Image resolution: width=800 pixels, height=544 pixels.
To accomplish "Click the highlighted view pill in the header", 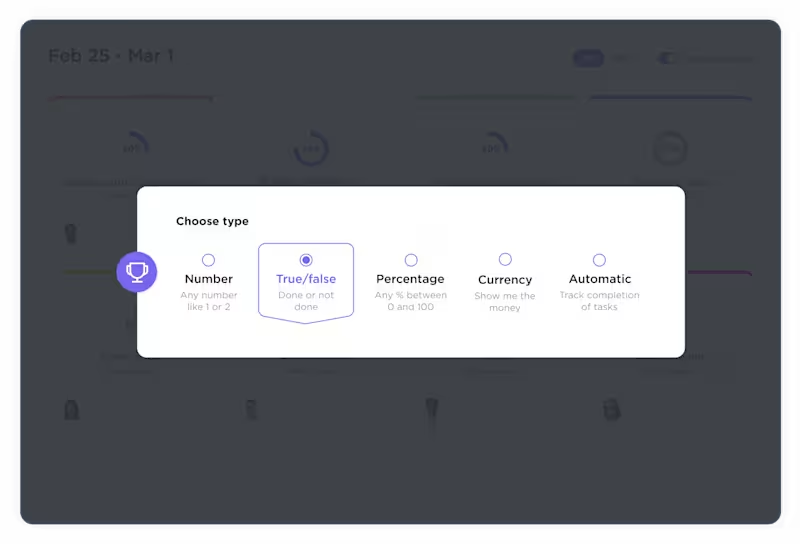I will point(588,58).
